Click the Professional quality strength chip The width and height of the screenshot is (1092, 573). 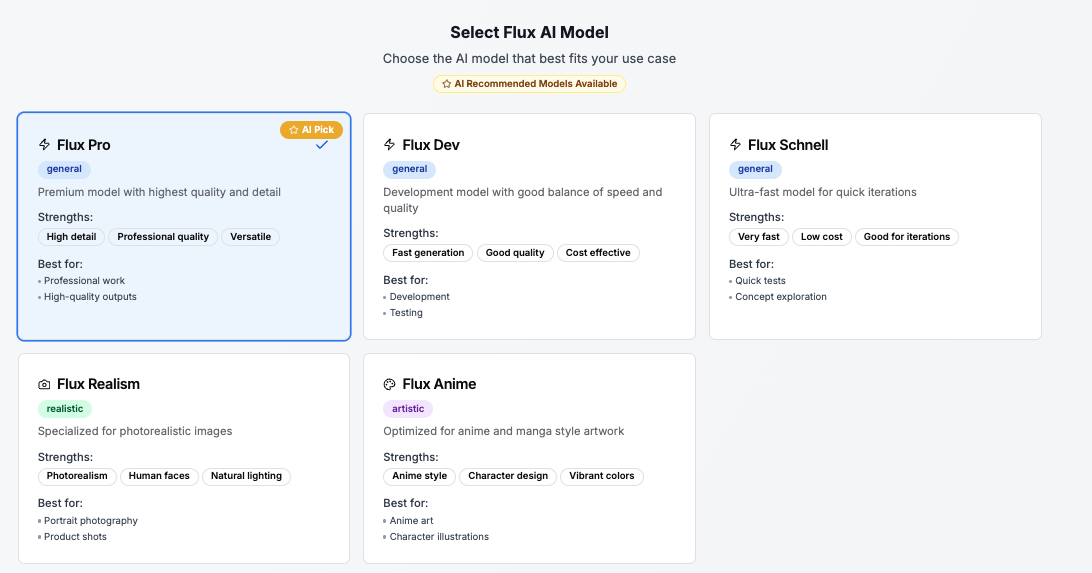[x=163, y=237]
